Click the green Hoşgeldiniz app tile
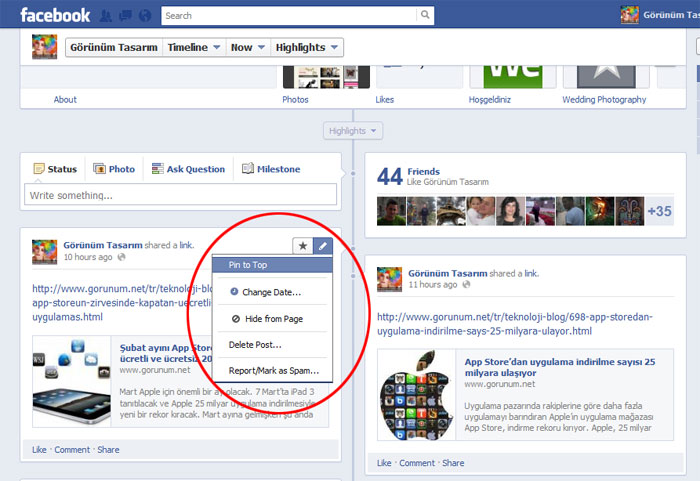Image resolution: width=700 pixels, height=481 pixels. pos(513,77)
